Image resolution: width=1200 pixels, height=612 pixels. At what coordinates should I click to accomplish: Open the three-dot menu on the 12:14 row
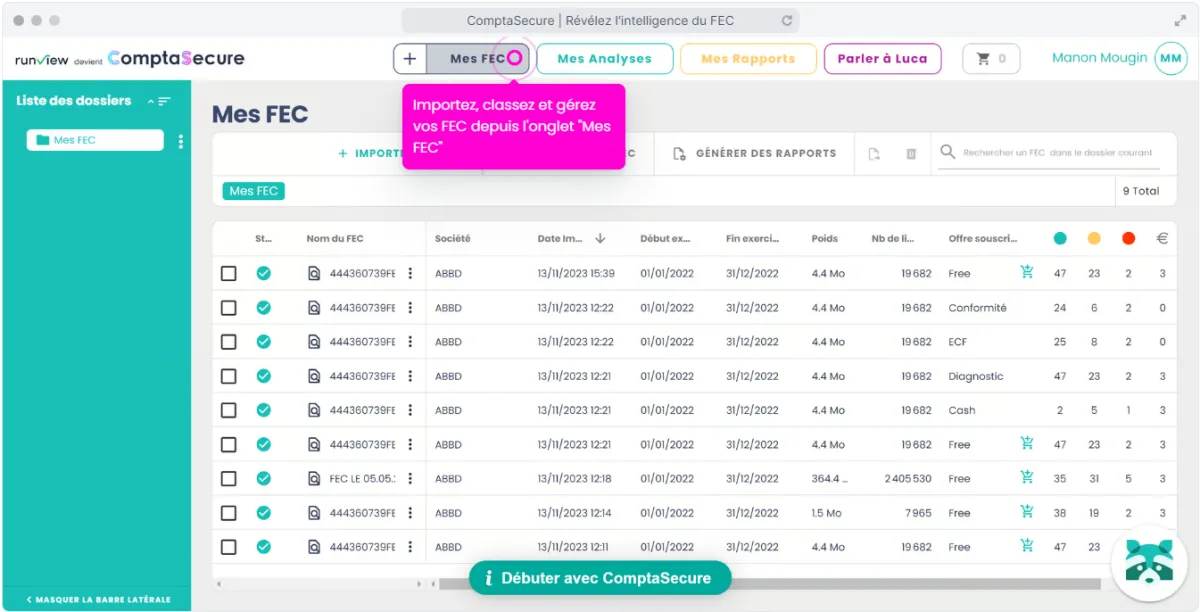(x=410, y=513)
